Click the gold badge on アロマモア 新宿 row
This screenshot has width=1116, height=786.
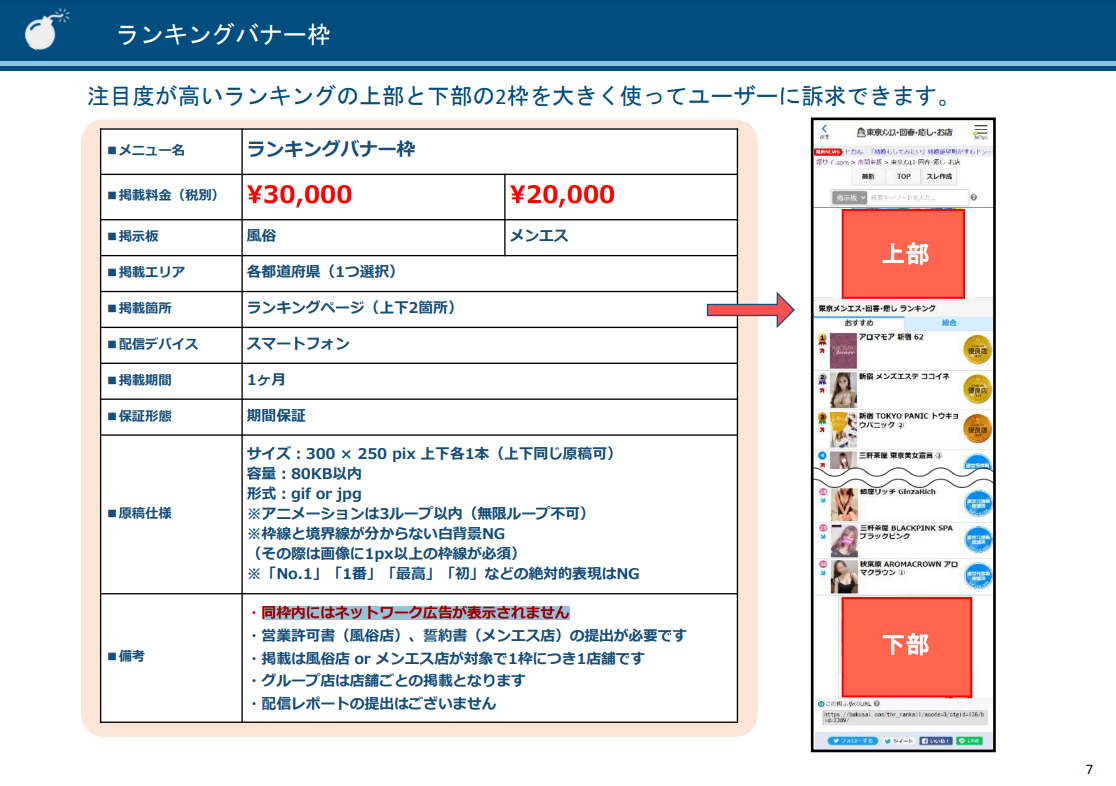(977, 350)
